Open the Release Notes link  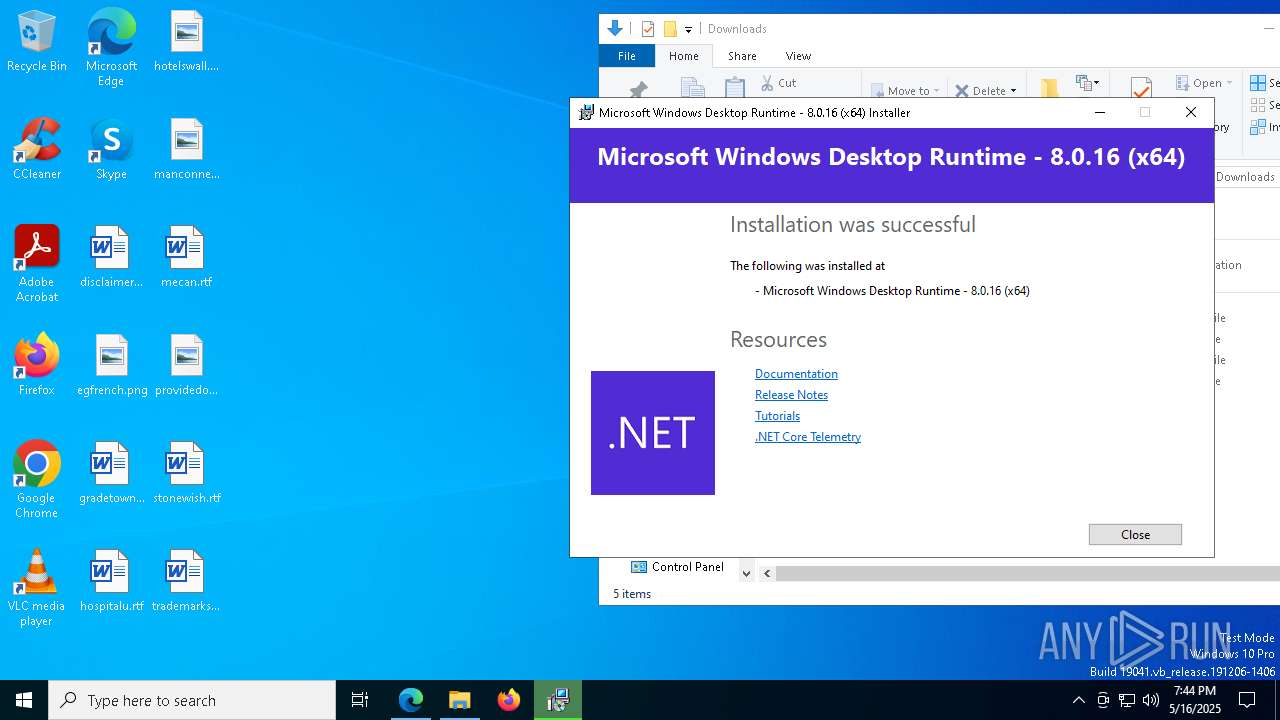(791, 395)
